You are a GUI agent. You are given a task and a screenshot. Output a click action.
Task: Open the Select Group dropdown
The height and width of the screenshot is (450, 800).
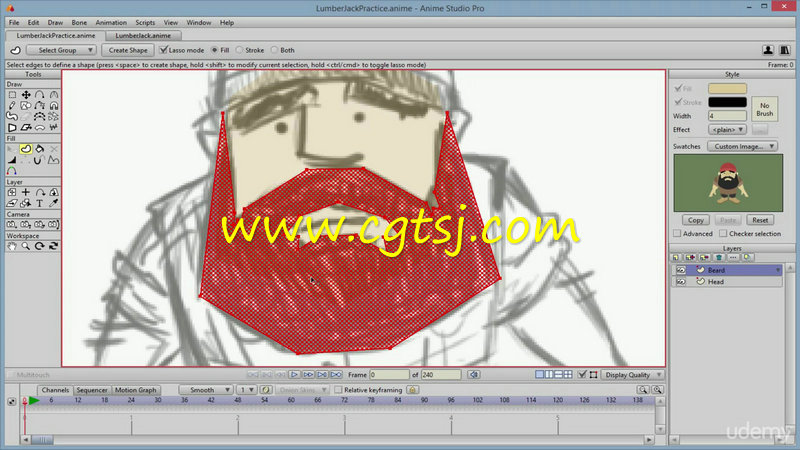point(61,50)
